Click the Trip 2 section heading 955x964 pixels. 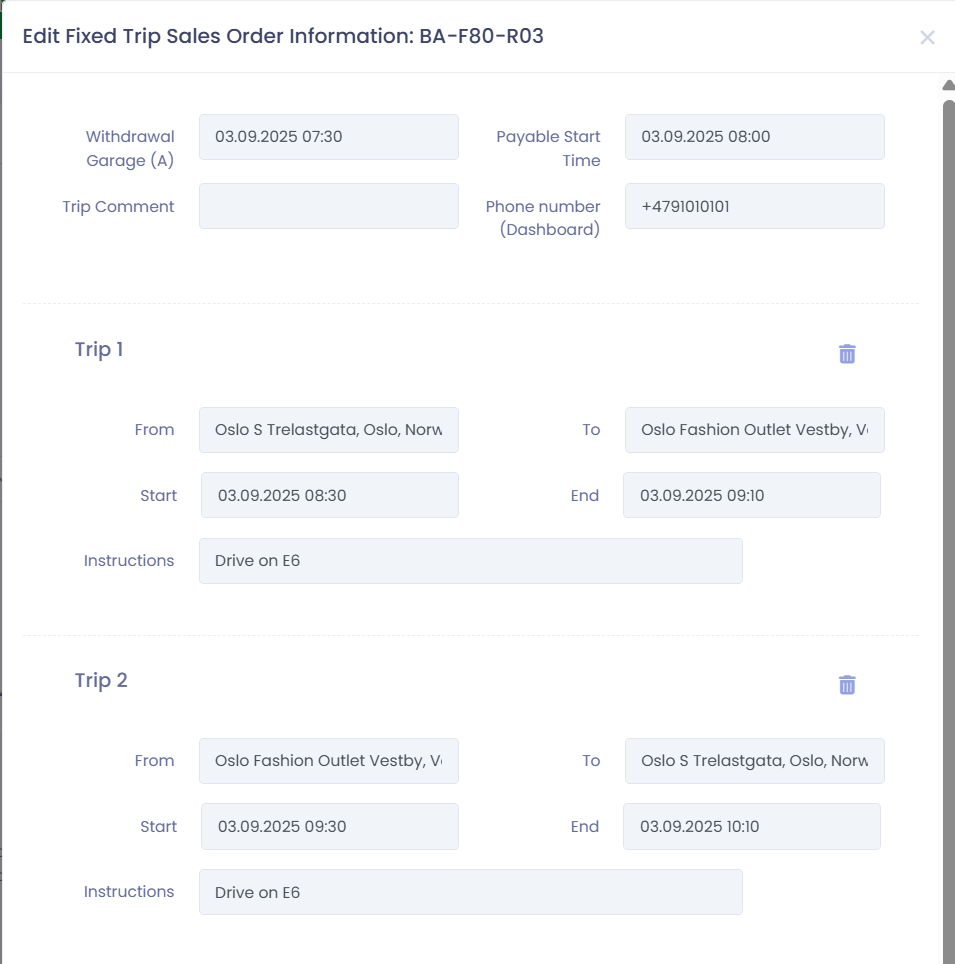(x=101, y=681)
